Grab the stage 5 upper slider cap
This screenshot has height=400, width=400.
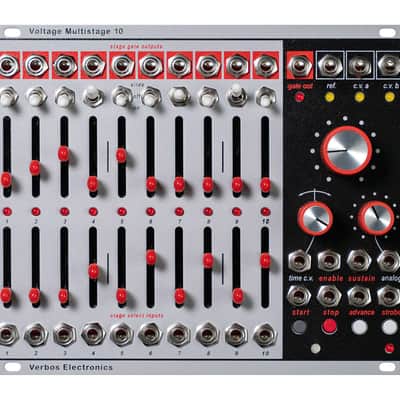(x=121, y=155)
